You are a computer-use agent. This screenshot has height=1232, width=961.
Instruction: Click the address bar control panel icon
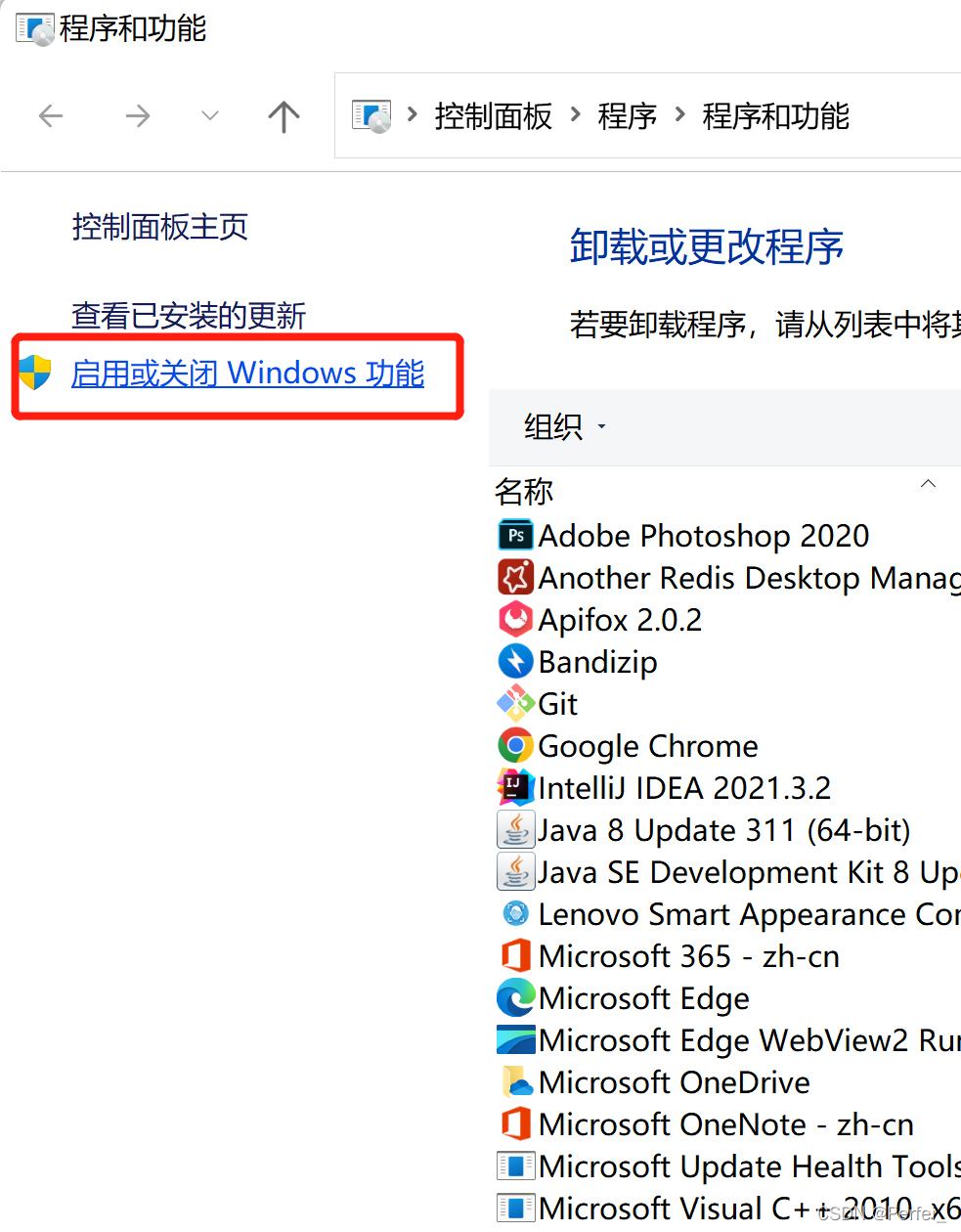click(371, 116)
